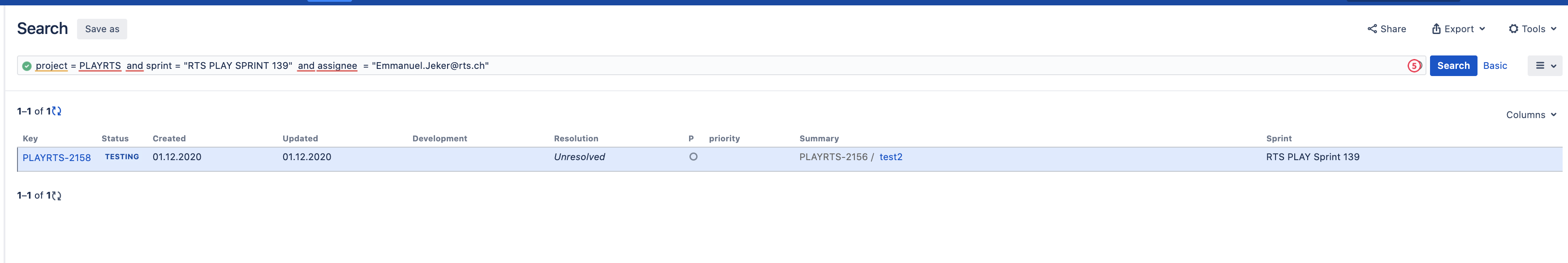Sort by Status column header

115,139
